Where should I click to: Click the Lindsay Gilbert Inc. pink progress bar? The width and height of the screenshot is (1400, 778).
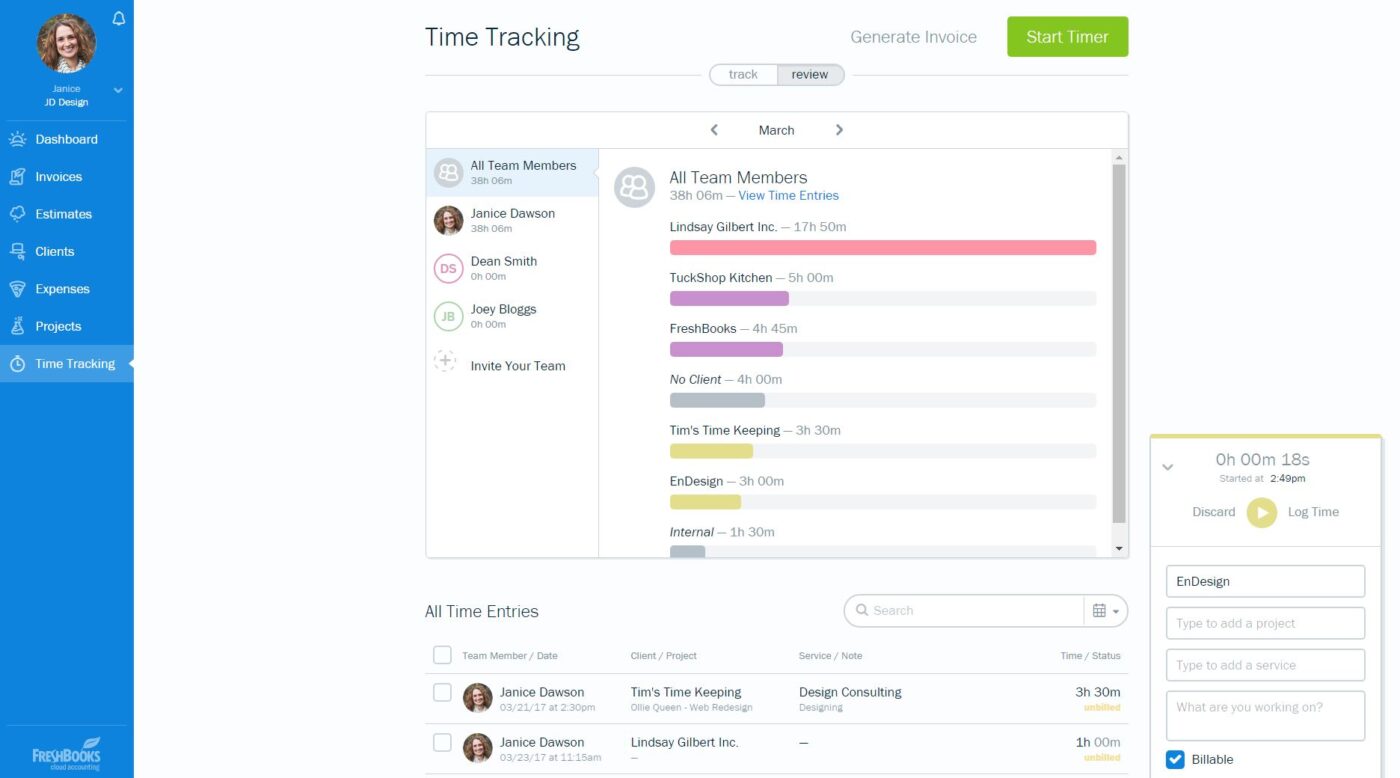point(882,248)
